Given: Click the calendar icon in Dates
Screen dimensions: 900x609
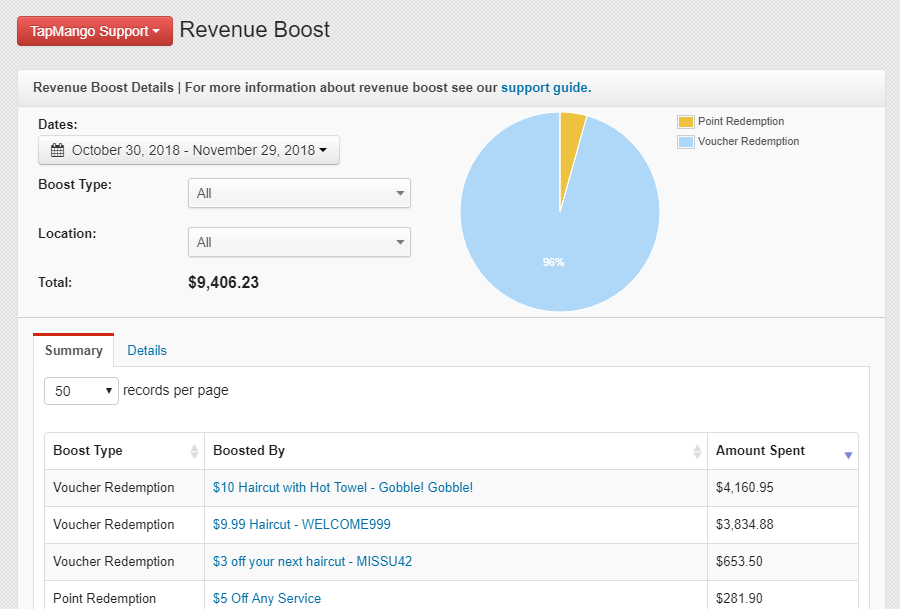Looking at the screenshot, I should [x=57, y=150].
